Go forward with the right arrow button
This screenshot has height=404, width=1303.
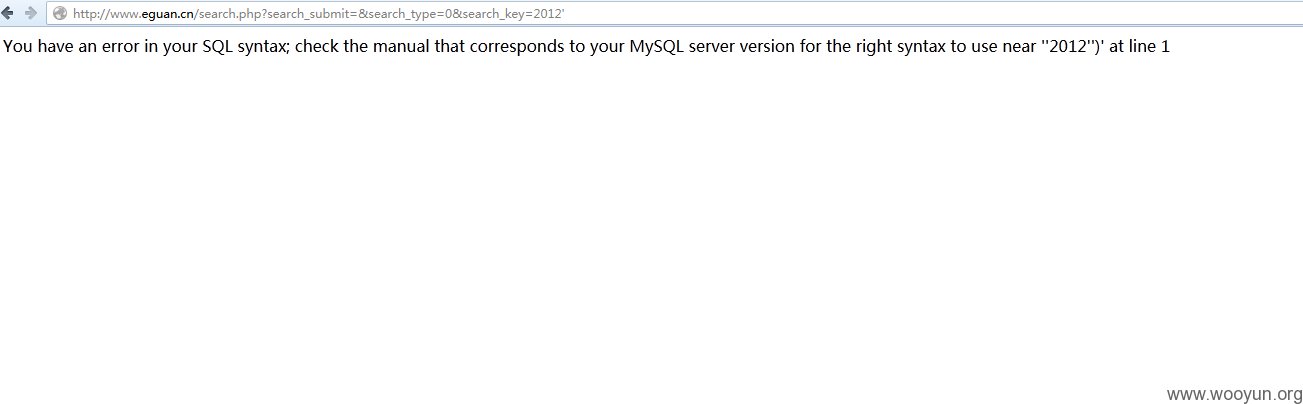[x=30, y=13]
